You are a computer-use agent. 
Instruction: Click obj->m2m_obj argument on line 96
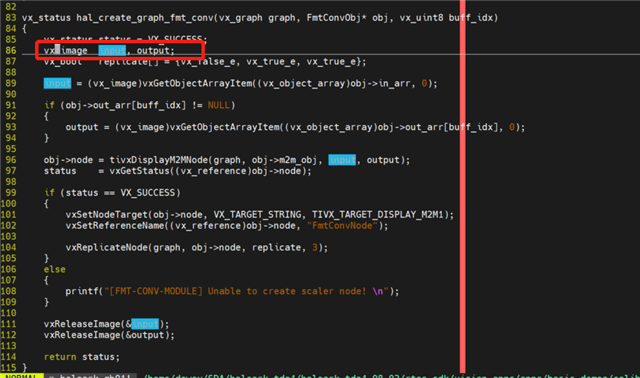click(284, 160)
